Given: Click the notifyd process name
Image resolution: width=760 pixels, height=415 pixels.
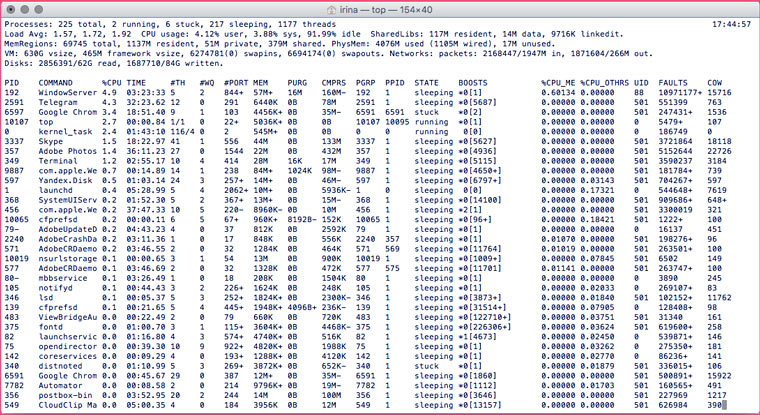Looking at the screenshot, I should 56,288.
